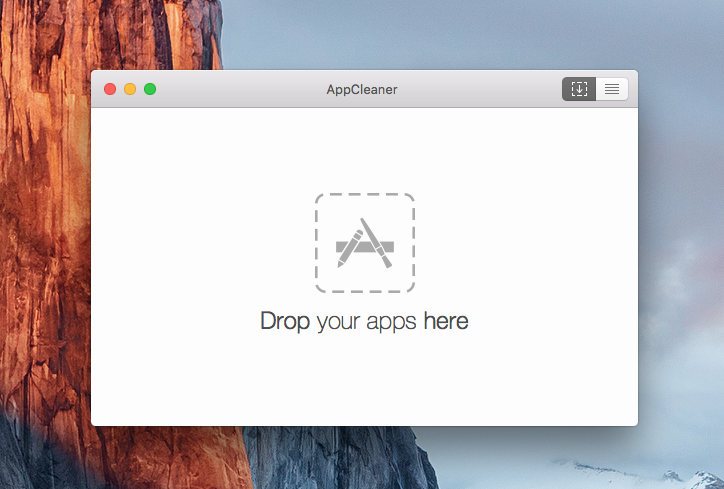Switch to the drop-zone view button

(x=579, y=89)
